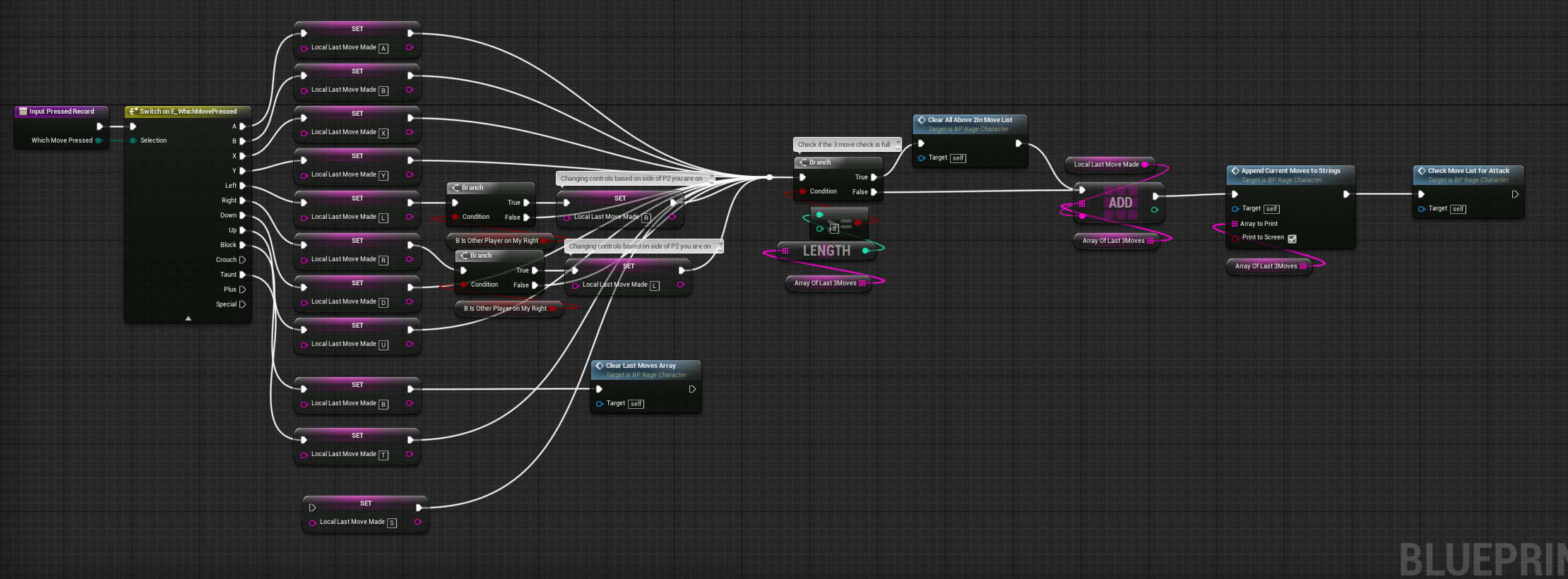Screen dimensions: 1568x579
Task: Click the 'Switch on E_WhichMovePressed' node title
Action: (x=188, y=112)
